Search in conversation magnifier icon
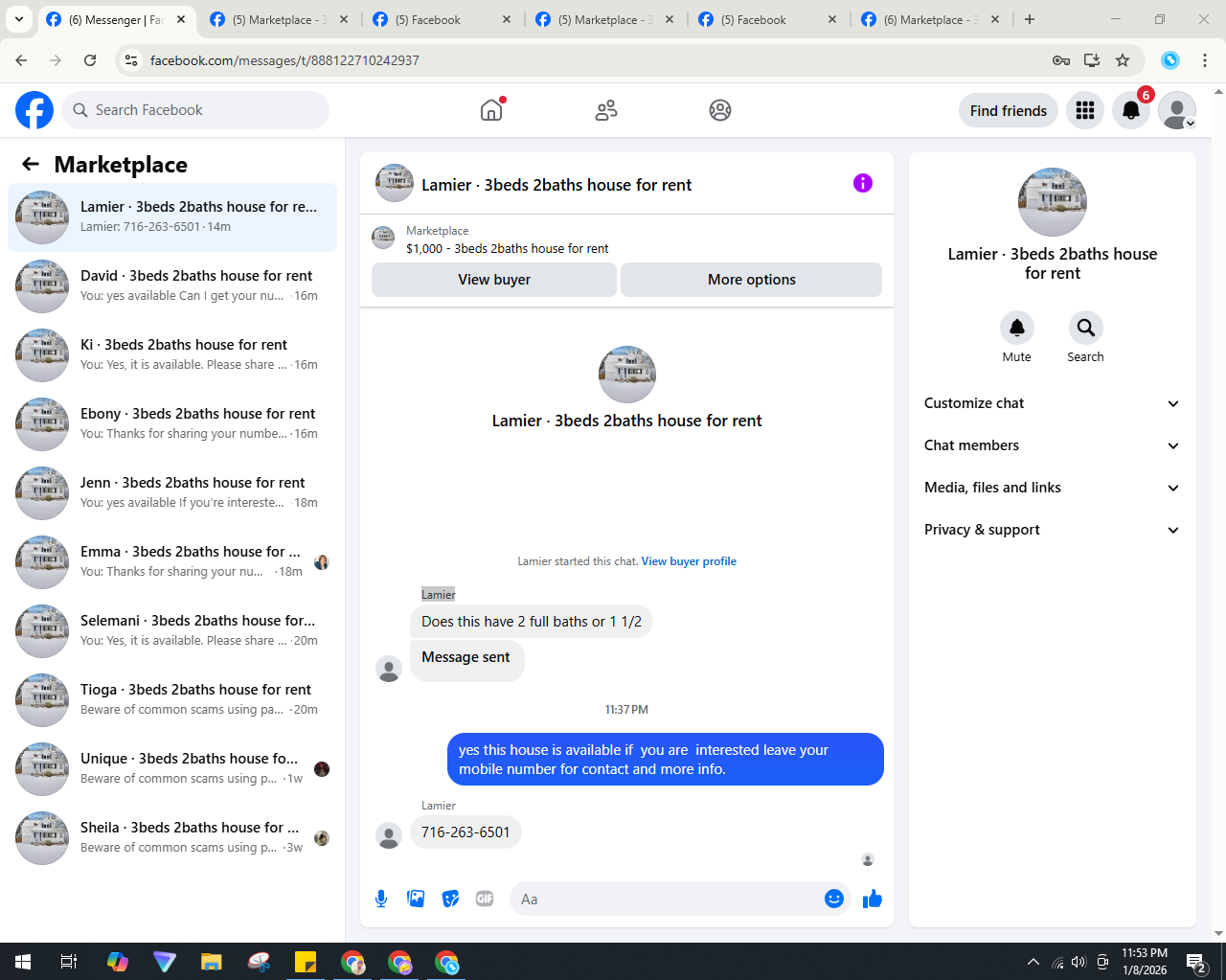This screenshot has width=1226, height=980. pos(1086,328)
